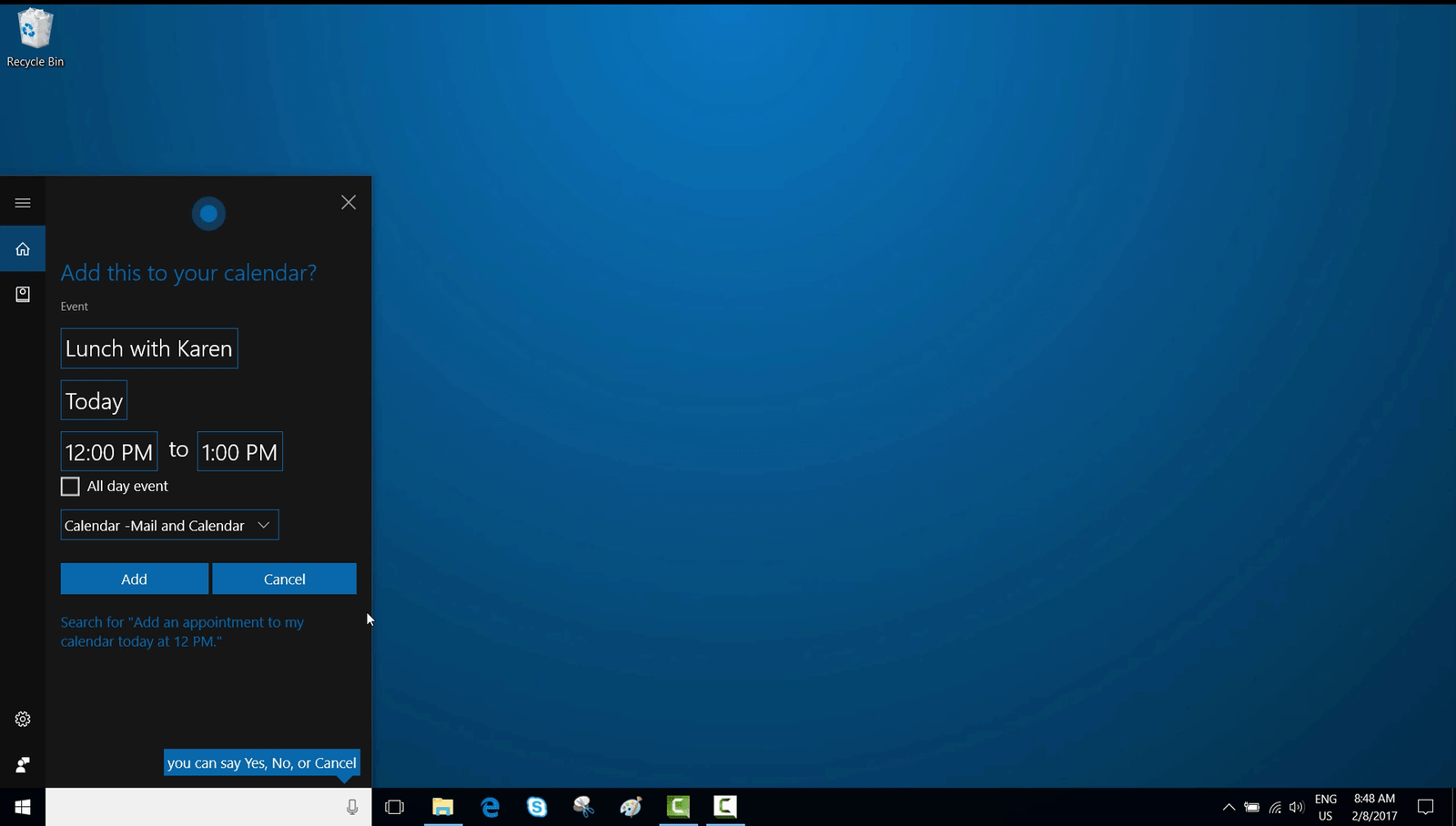
Task: Click the Cortana listening circle
Action: tap(208, 214)
